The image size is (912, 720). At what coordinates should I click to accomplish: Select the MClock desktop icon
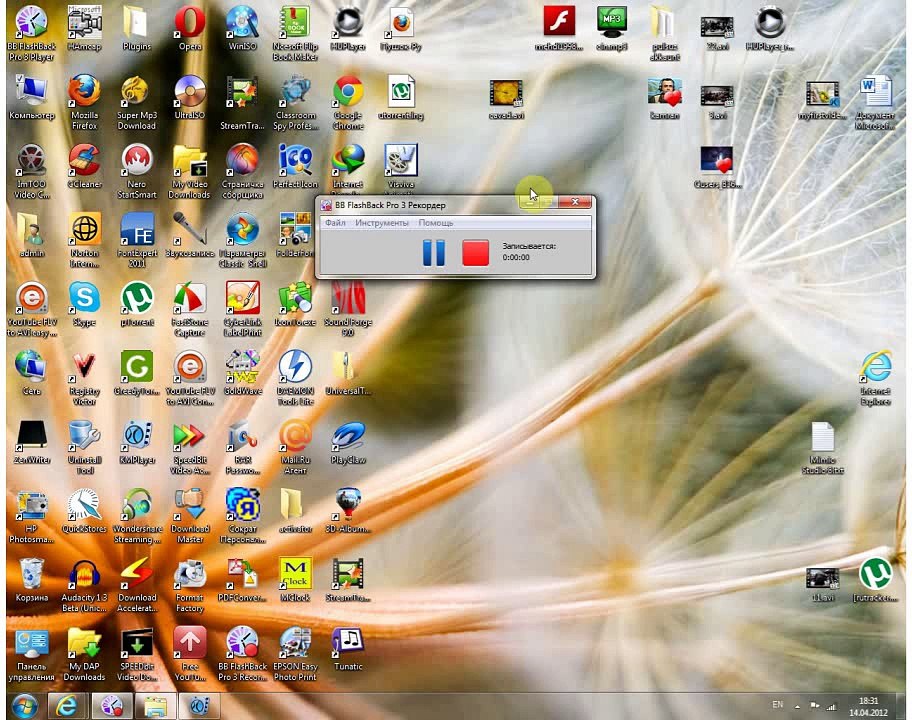click(295, 580)
